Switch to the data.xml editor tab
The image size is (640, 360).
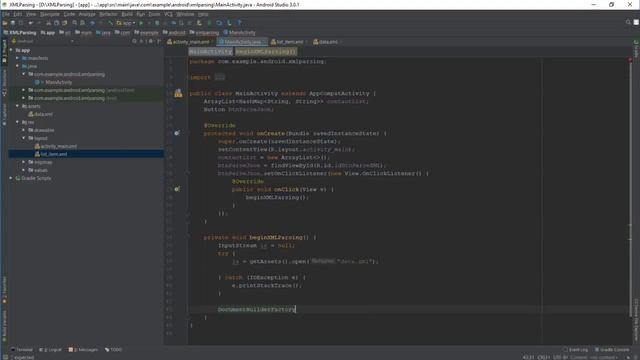pyautogui.click(x=328, y=42)
